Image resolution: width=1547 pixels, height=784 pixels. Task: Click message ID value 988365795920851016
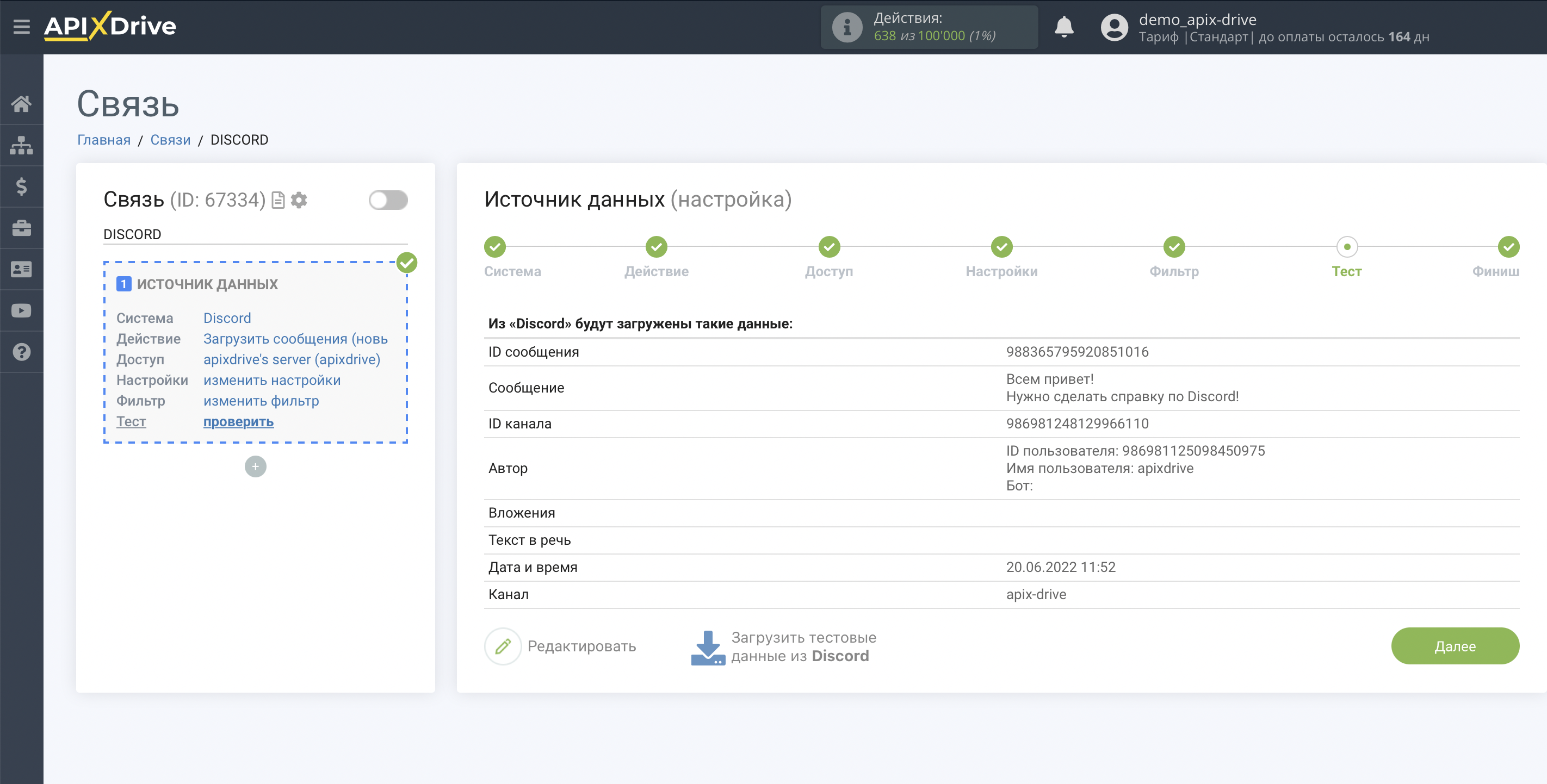pos(1078,352)
